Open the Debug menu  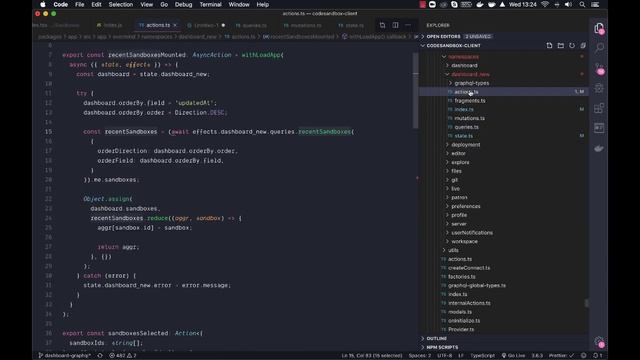coord(183,4)
